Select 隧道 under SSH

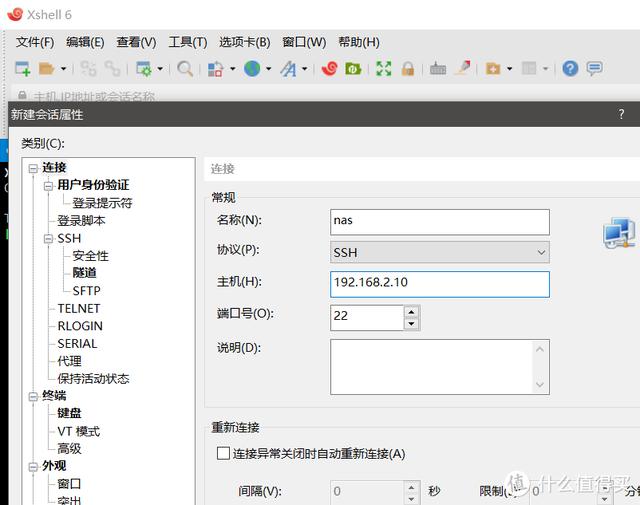[84, 273]
